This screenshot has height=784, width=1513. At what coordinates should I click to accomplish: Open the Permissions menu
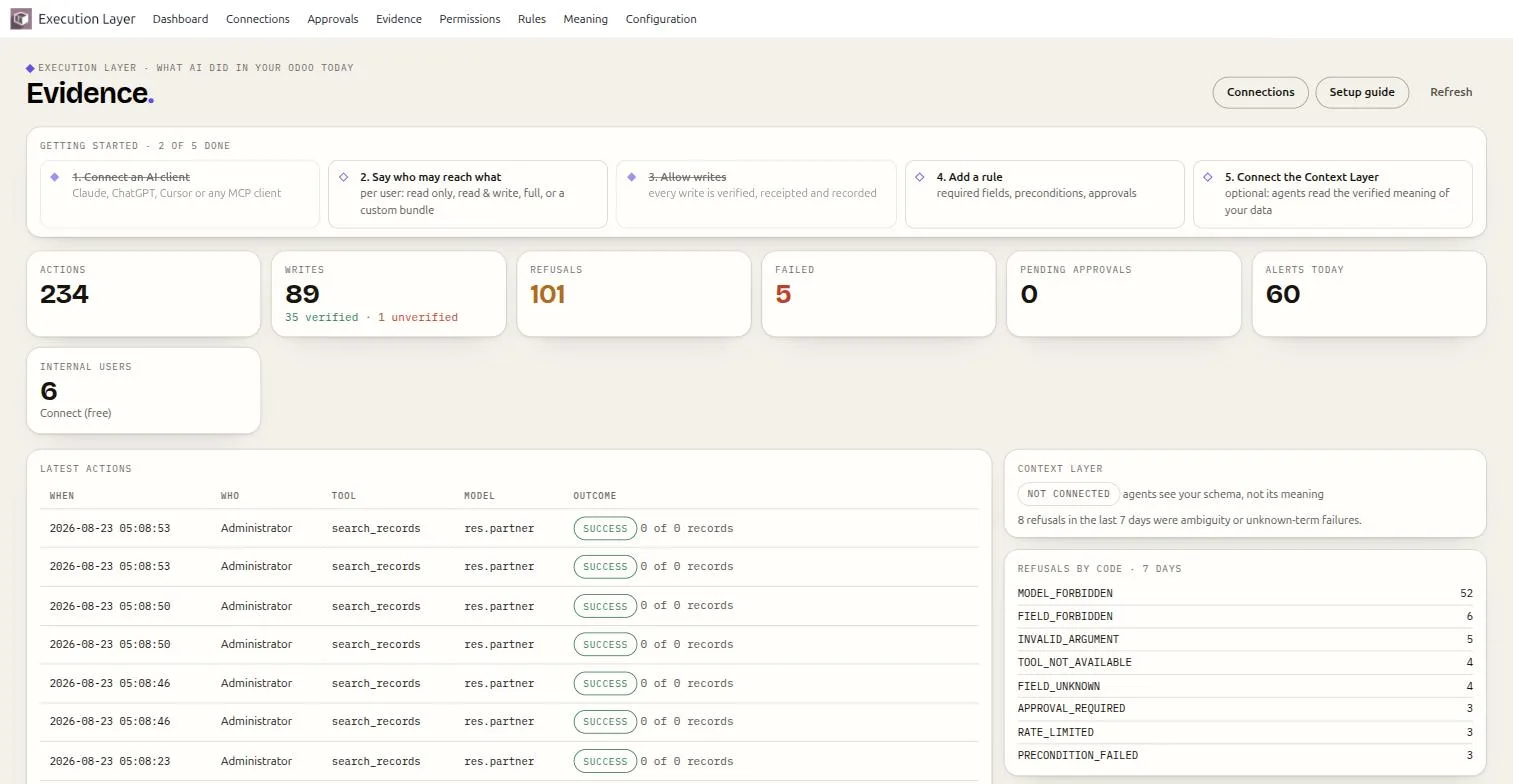tap(470, 19)
